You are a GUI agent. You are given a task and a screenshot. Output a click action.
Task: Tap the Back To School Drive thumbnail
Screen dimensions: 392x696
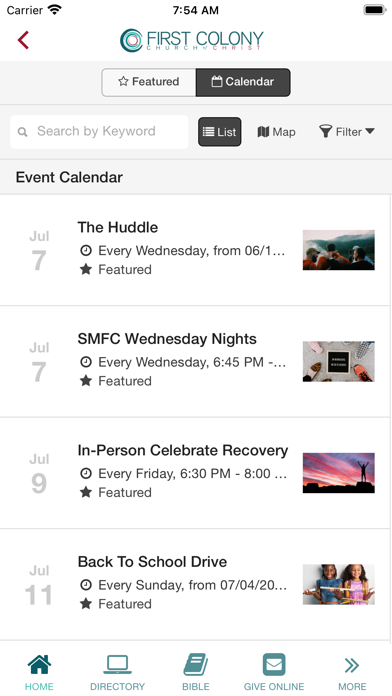click(339, 584)
